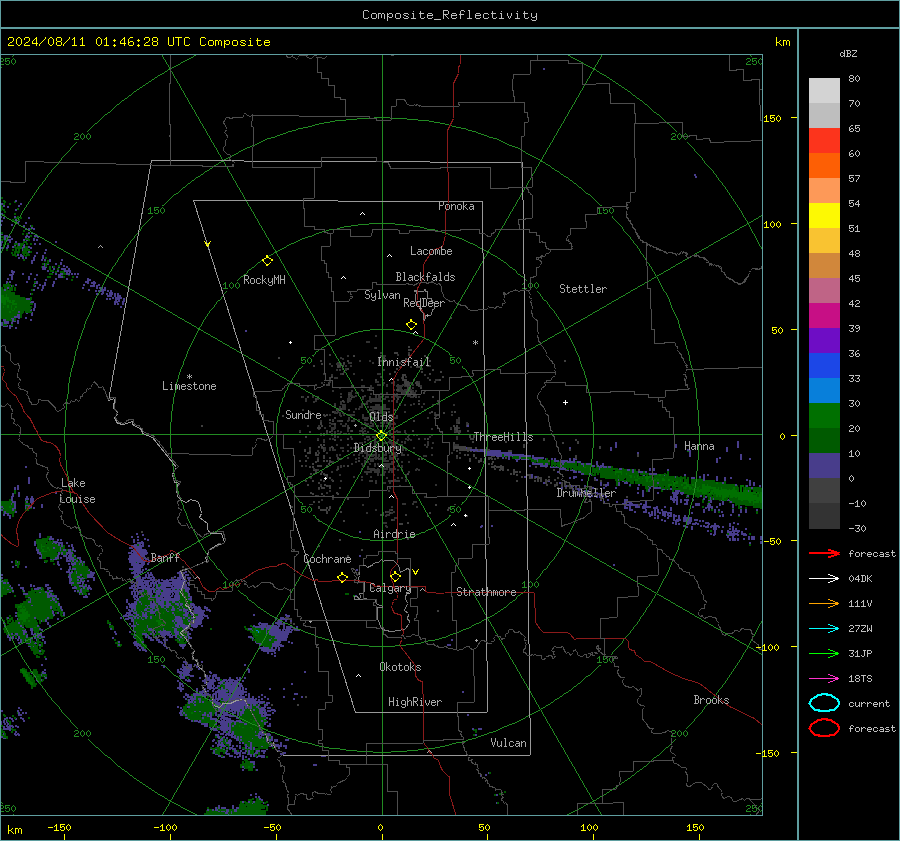Select the purple 36 dBZ color swatch
The width and height of the screenshot is (900, 841).
[824, 341]
